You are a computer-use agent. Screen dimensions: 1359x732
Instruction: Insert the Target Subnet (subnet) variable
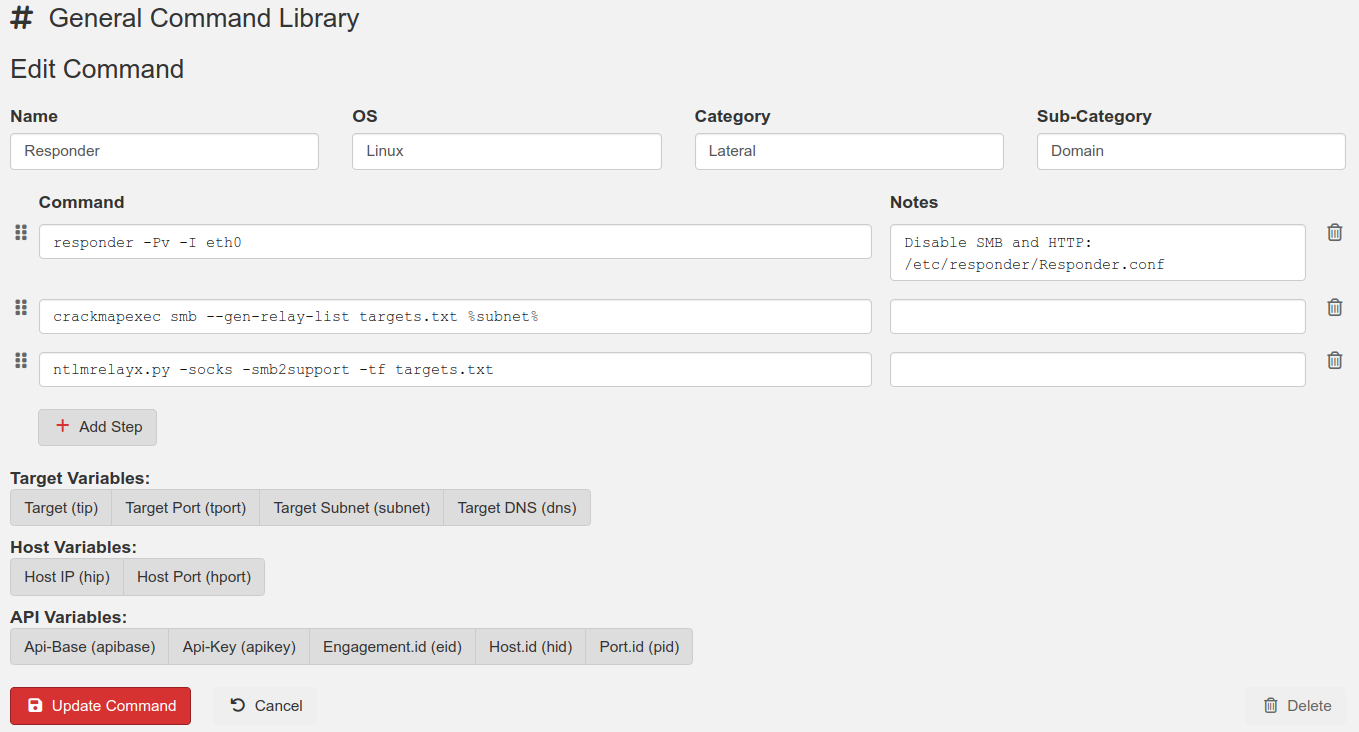352,508
